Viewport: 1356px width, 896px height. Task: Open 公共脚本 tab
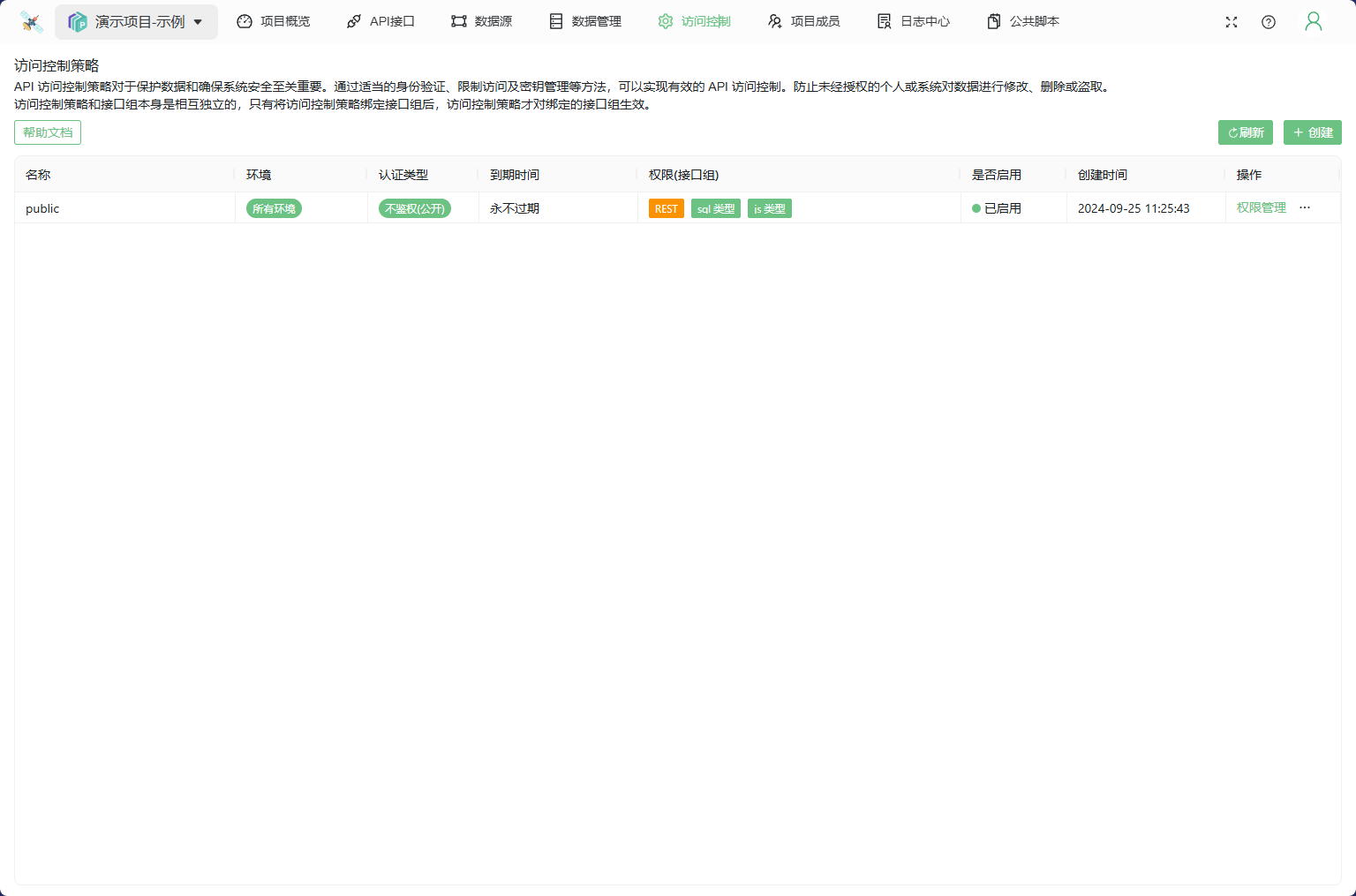click(x=1023, y=21)
